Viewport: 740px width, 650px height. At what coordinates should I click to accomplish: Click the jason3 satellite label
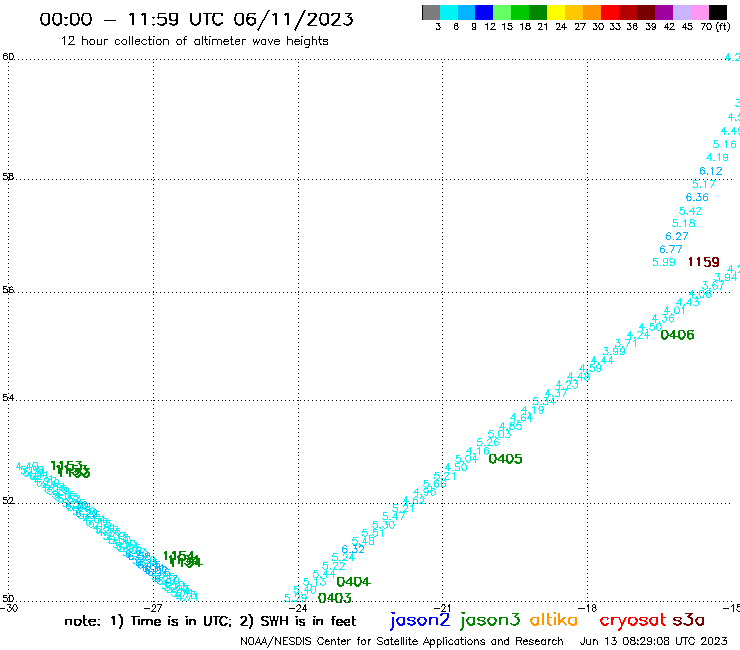(x=490, y=620)
